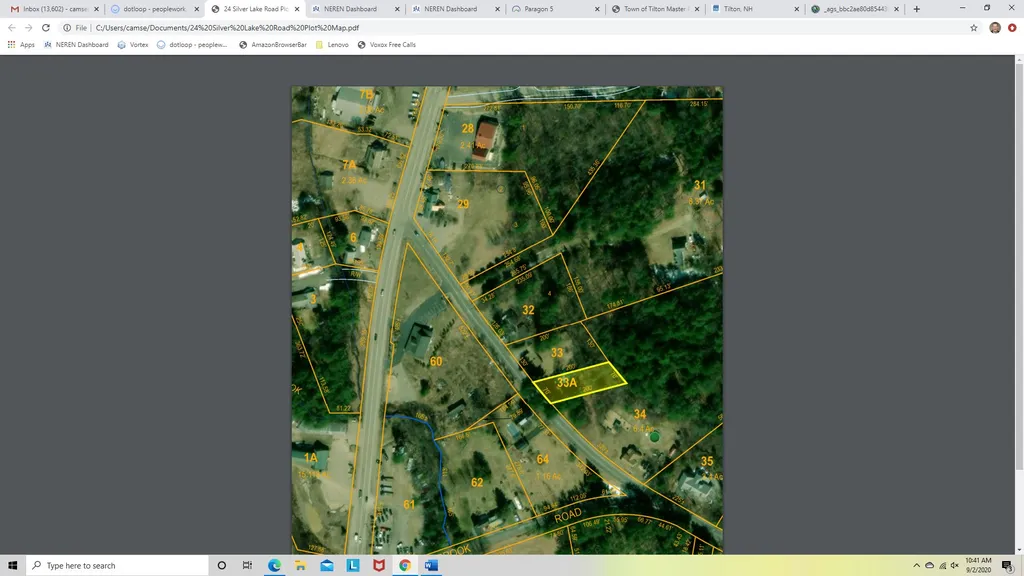Open a new tab with the plus button

click(x=917, y=9)
